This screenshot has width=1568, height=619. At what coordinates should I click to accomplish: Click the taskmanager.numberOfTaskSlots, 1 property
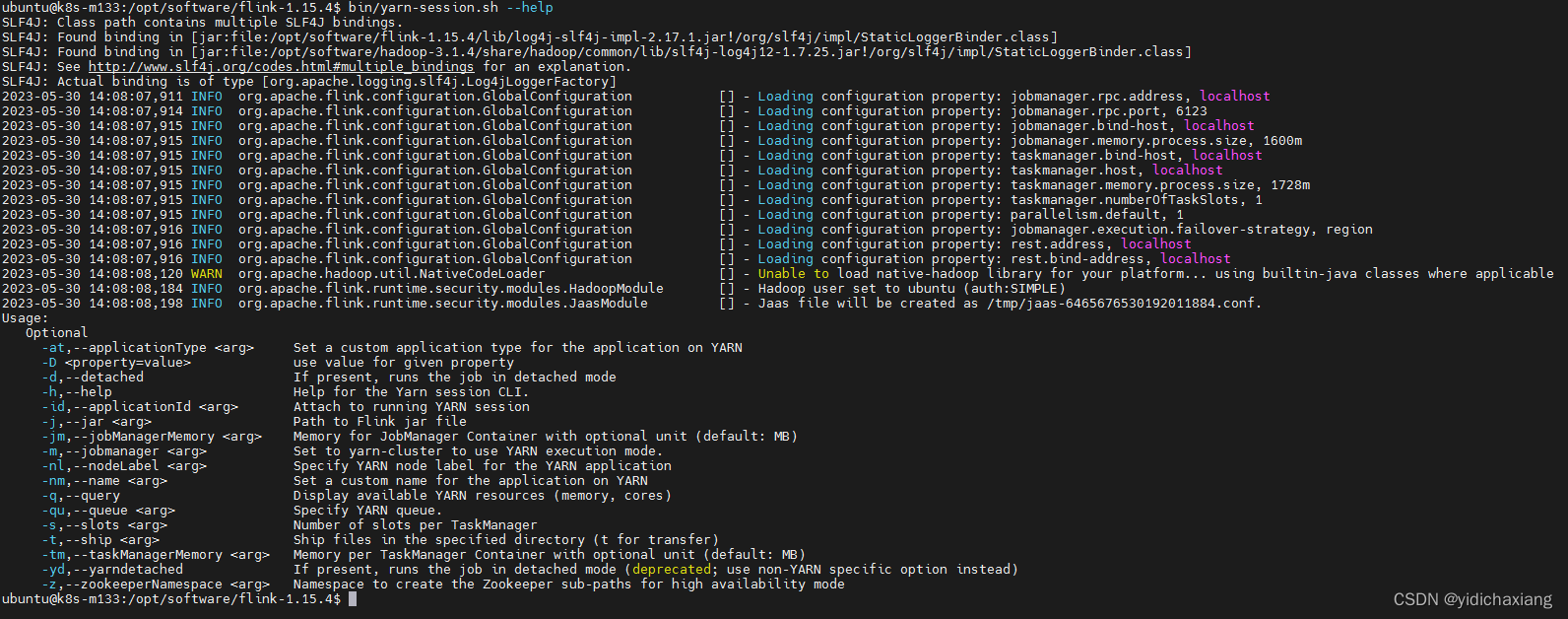[x=1137, y=200]
